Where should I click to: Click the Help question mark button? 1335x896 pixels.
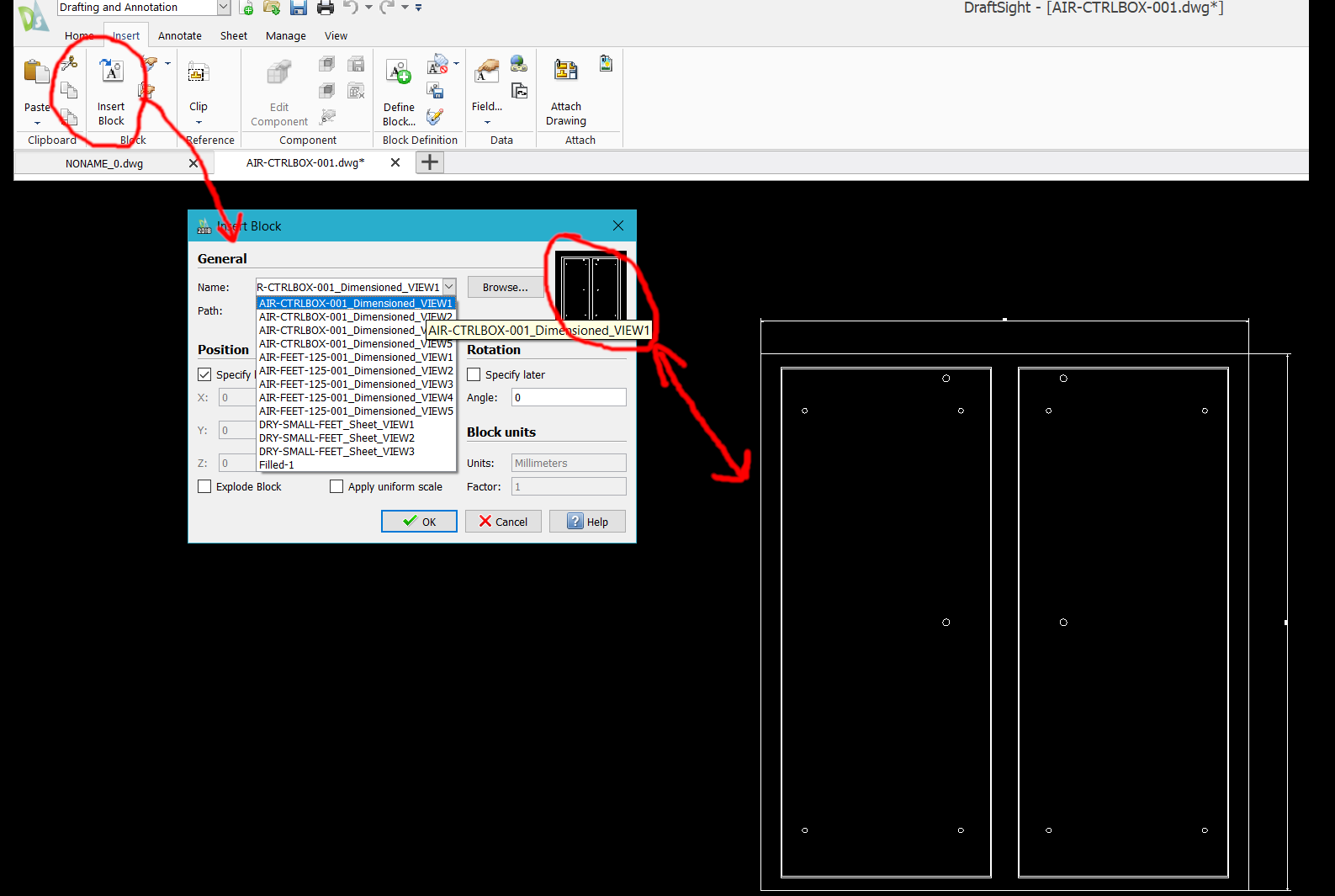pyautogui.click(x=587, y=522)
